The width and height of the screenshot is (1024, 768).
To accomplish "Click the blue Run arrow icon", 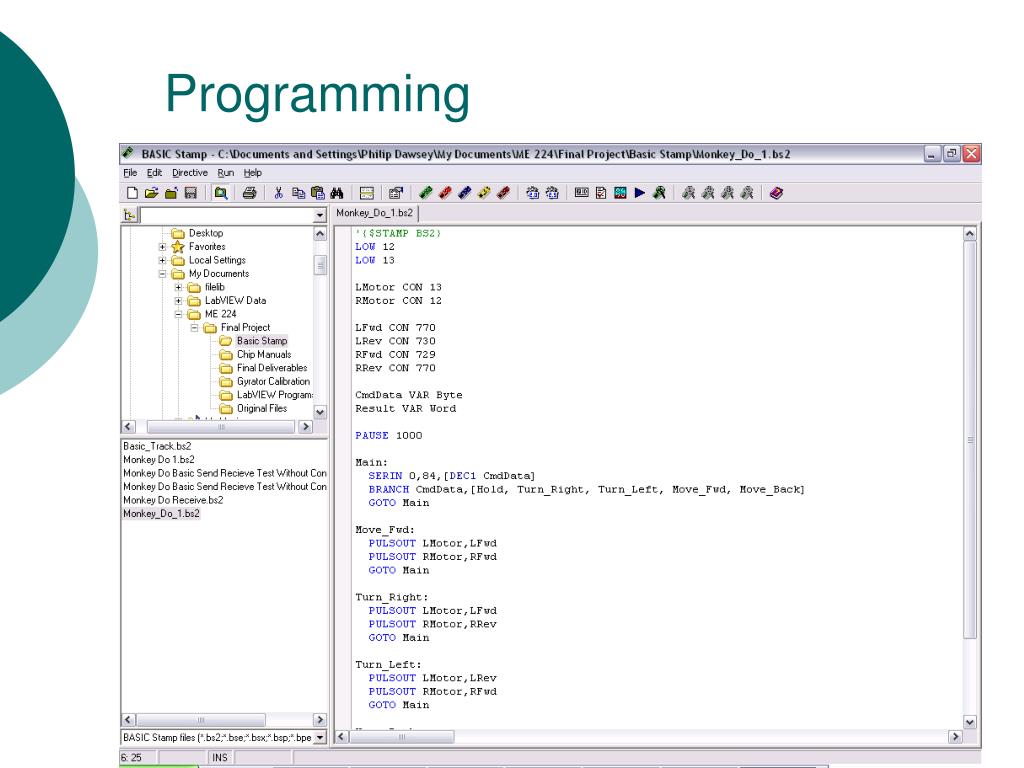I will 640,193.
